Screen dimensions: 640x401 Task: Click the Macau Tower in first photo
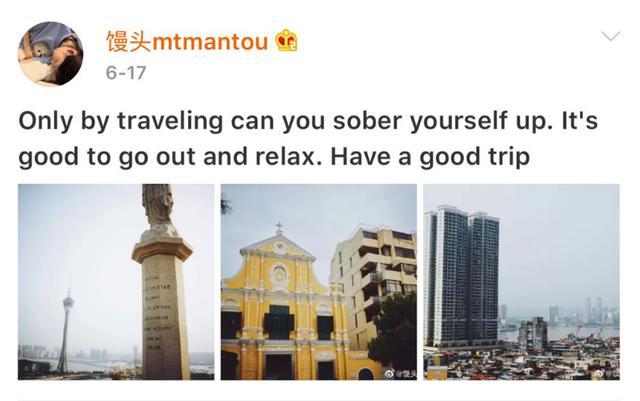[x=65, y=329]
